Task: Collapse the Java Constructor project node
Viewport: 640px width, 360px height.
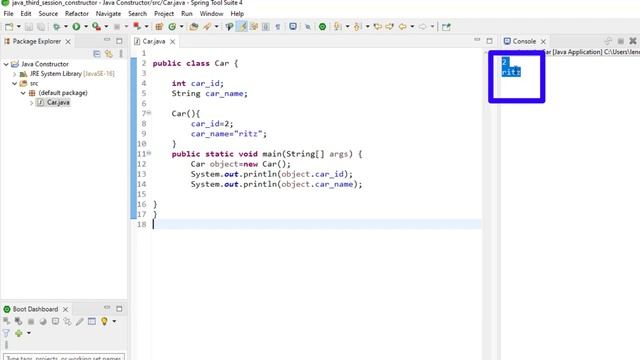Action: 6,64
